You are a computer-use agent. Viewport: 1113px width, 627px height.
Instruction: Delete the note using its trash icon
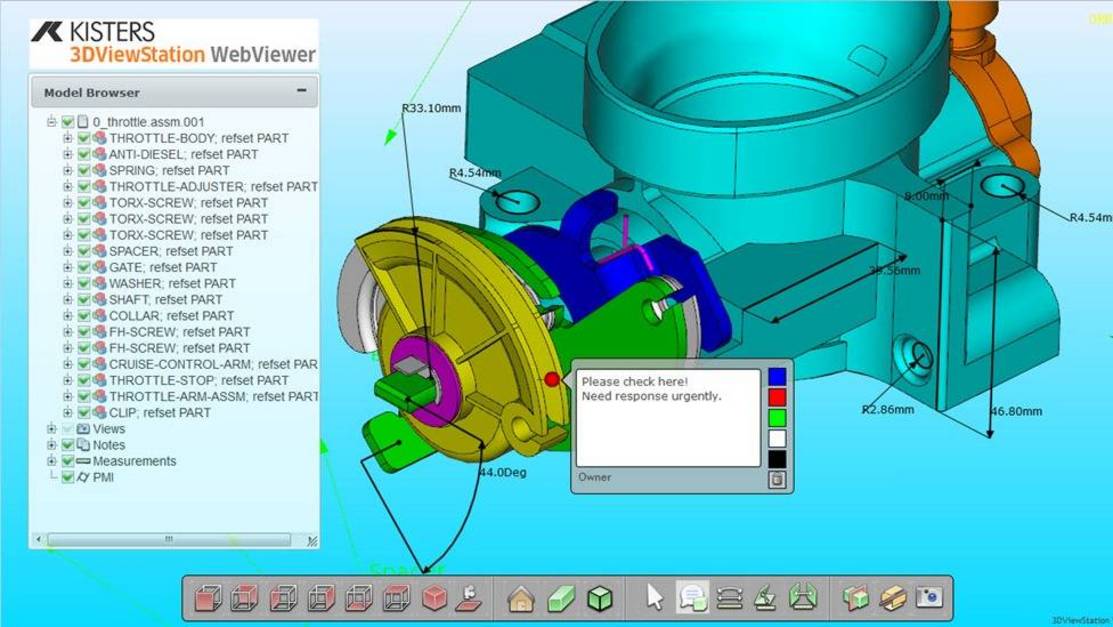click(777, 480)
